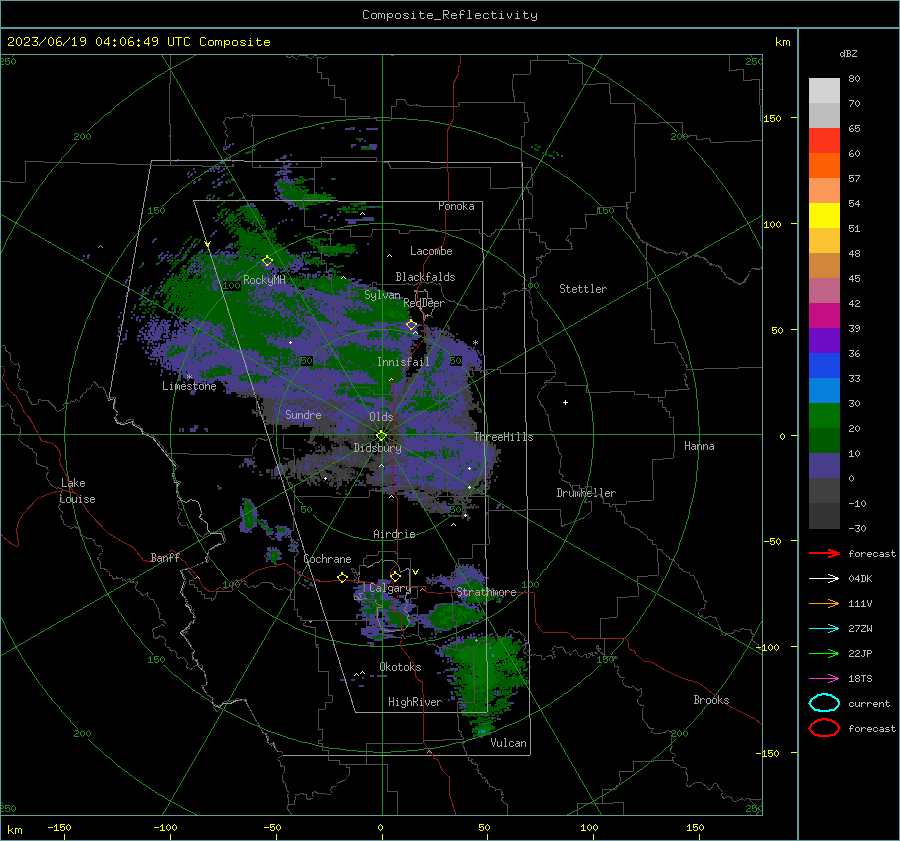Click the yellow diamond marker near Cochrane
This screenshot has width=900, height=841.
click(x=343, y=577)
